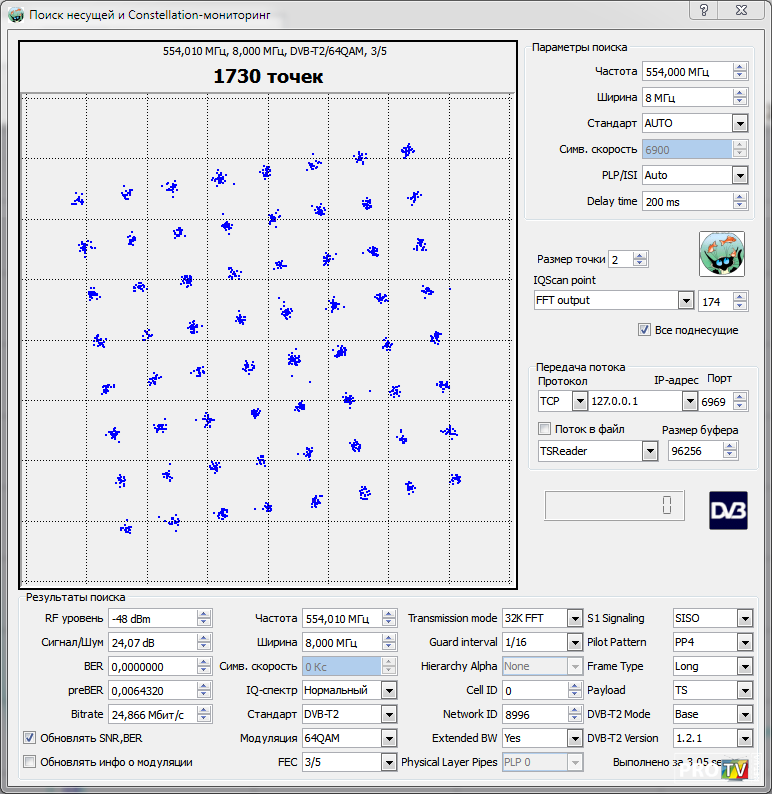Adjust the Размер точки spinner

point(641,260)
